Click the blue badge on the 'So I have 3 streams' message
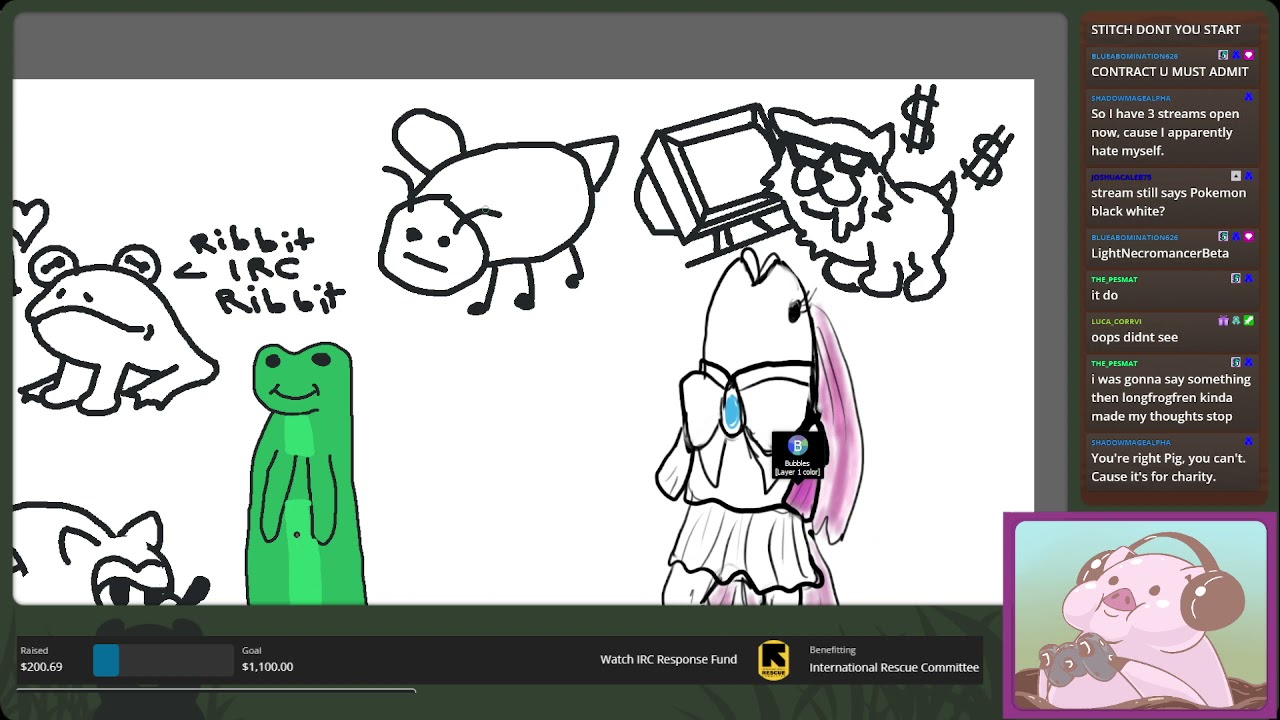This screenshot has width=1280, height=720. coord(1248,97)
